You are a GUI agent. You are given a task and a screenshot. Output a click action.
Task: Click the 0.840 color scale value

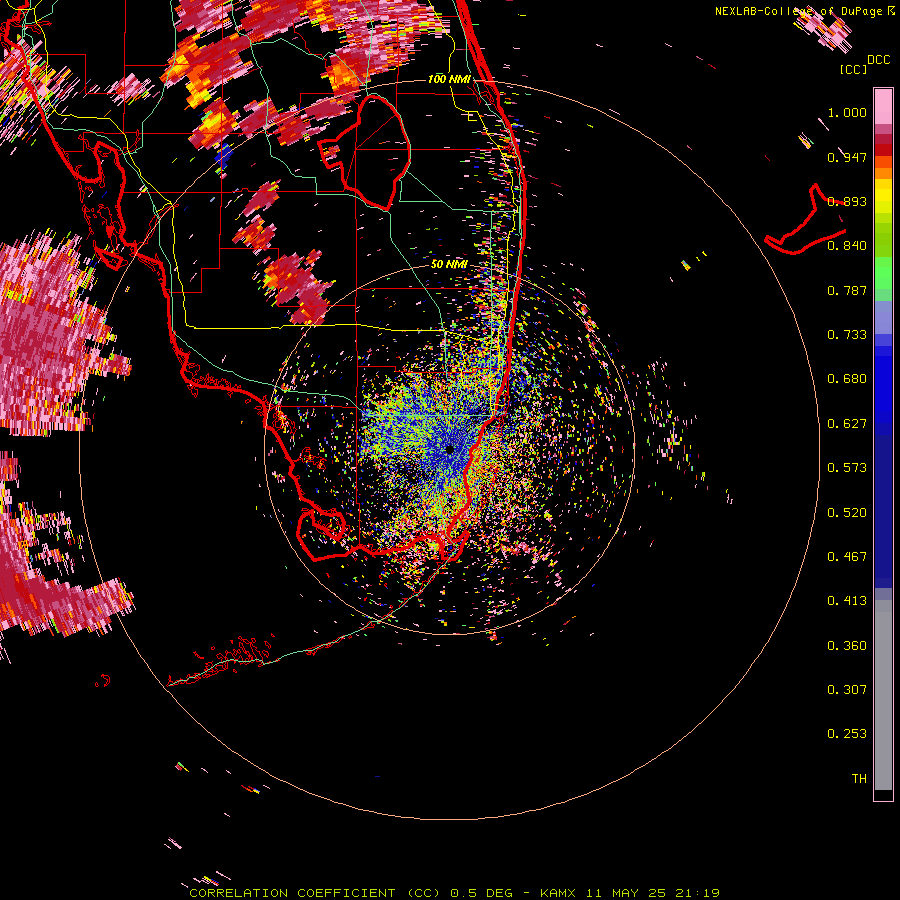(847, 246)
